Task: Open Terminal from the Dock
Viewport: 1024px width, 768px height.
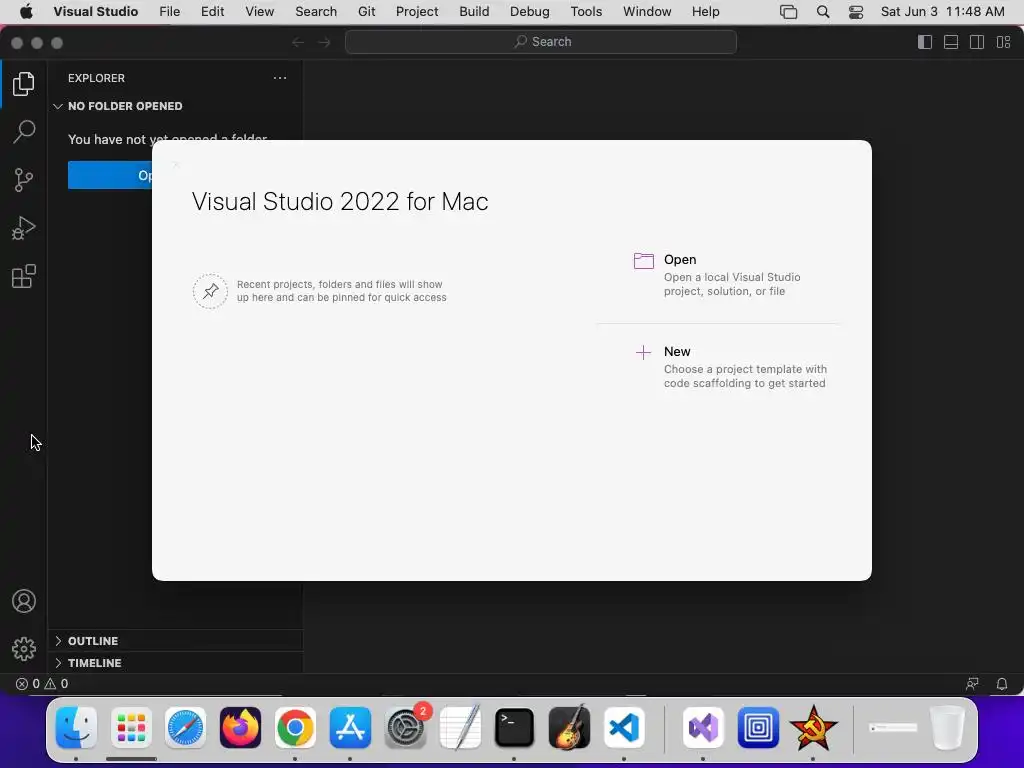Action: click(514, 728)
